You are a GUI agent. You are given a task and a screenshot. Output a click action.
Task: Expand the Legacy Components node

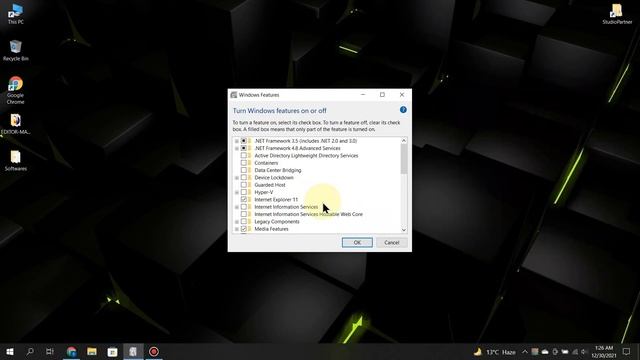[237, 222]
